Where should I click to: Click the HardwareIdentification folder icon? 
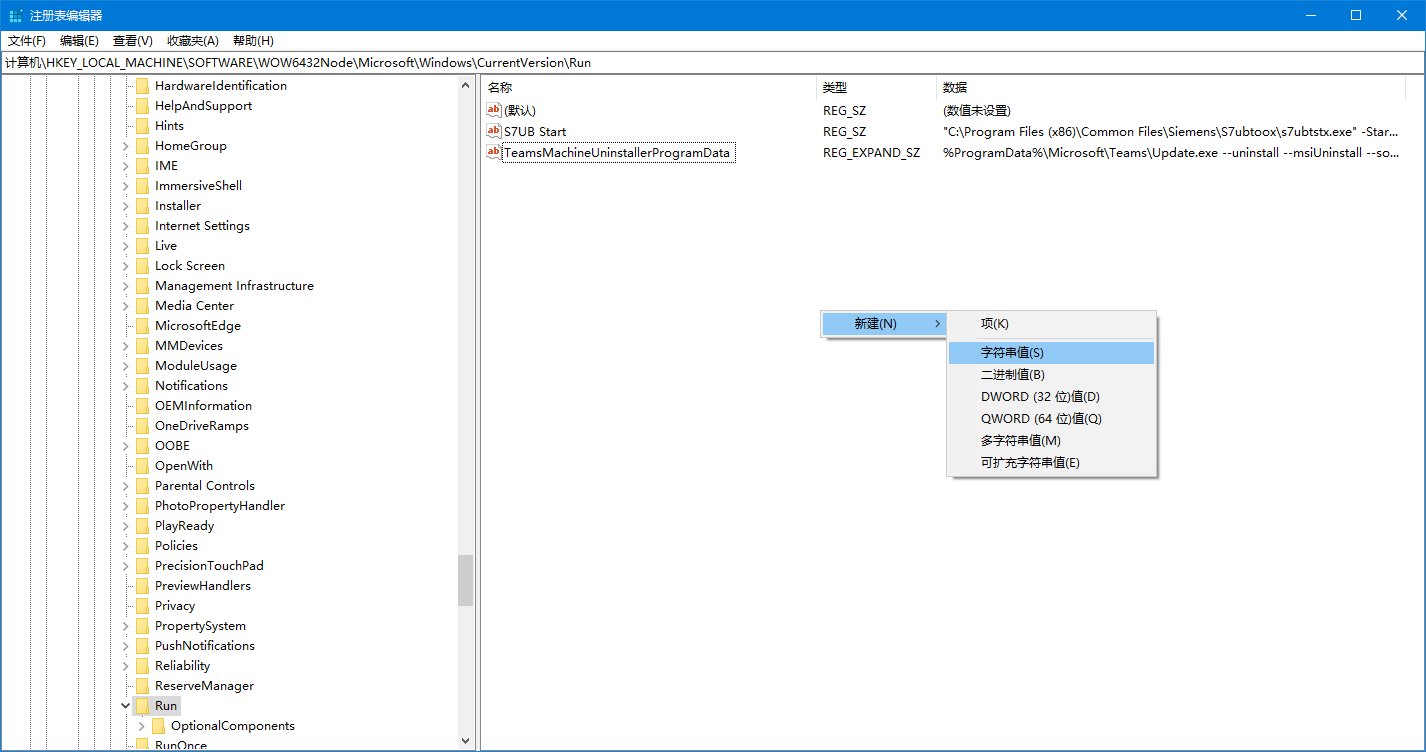coord(142,86)
